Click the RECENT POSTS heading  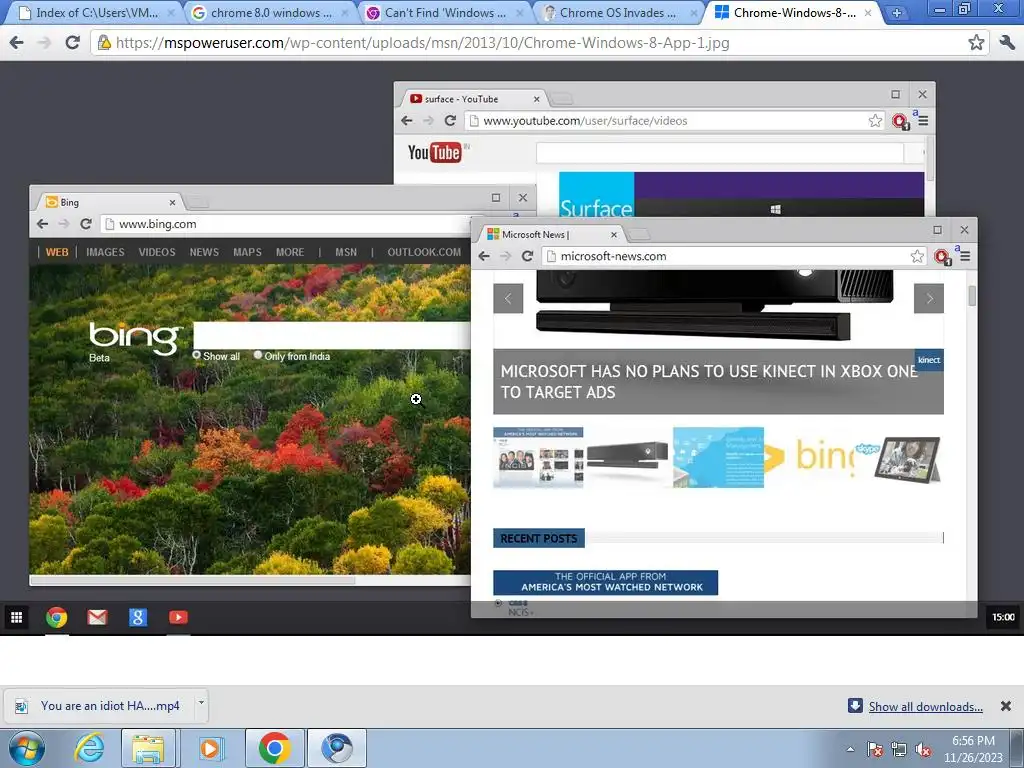pyautogui.click(x=539, y=538)
